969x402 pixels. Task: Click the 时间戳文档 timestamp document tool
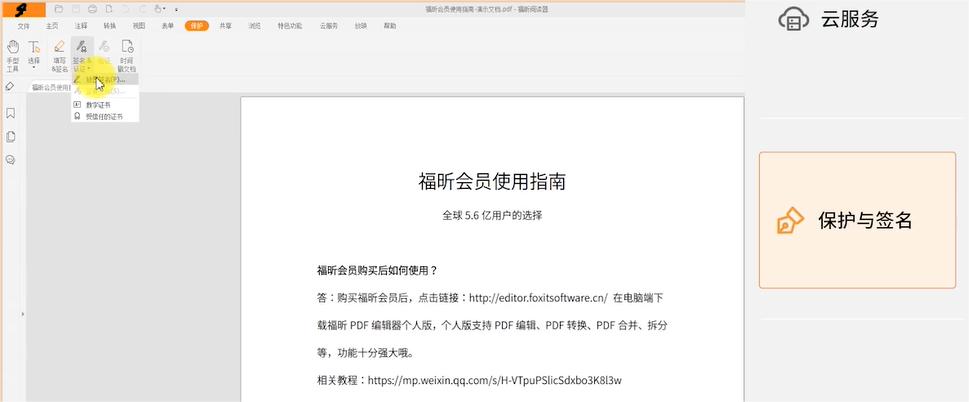pos(127,56)
